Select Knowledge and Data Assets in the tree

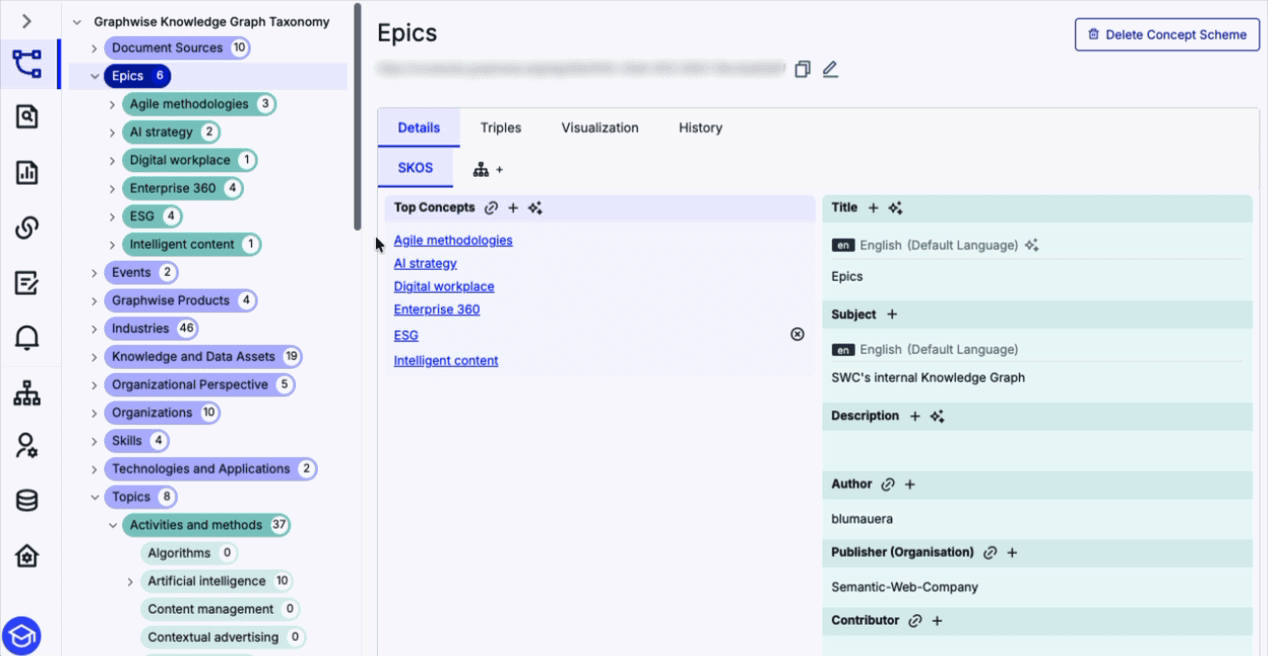pos(203,356)
